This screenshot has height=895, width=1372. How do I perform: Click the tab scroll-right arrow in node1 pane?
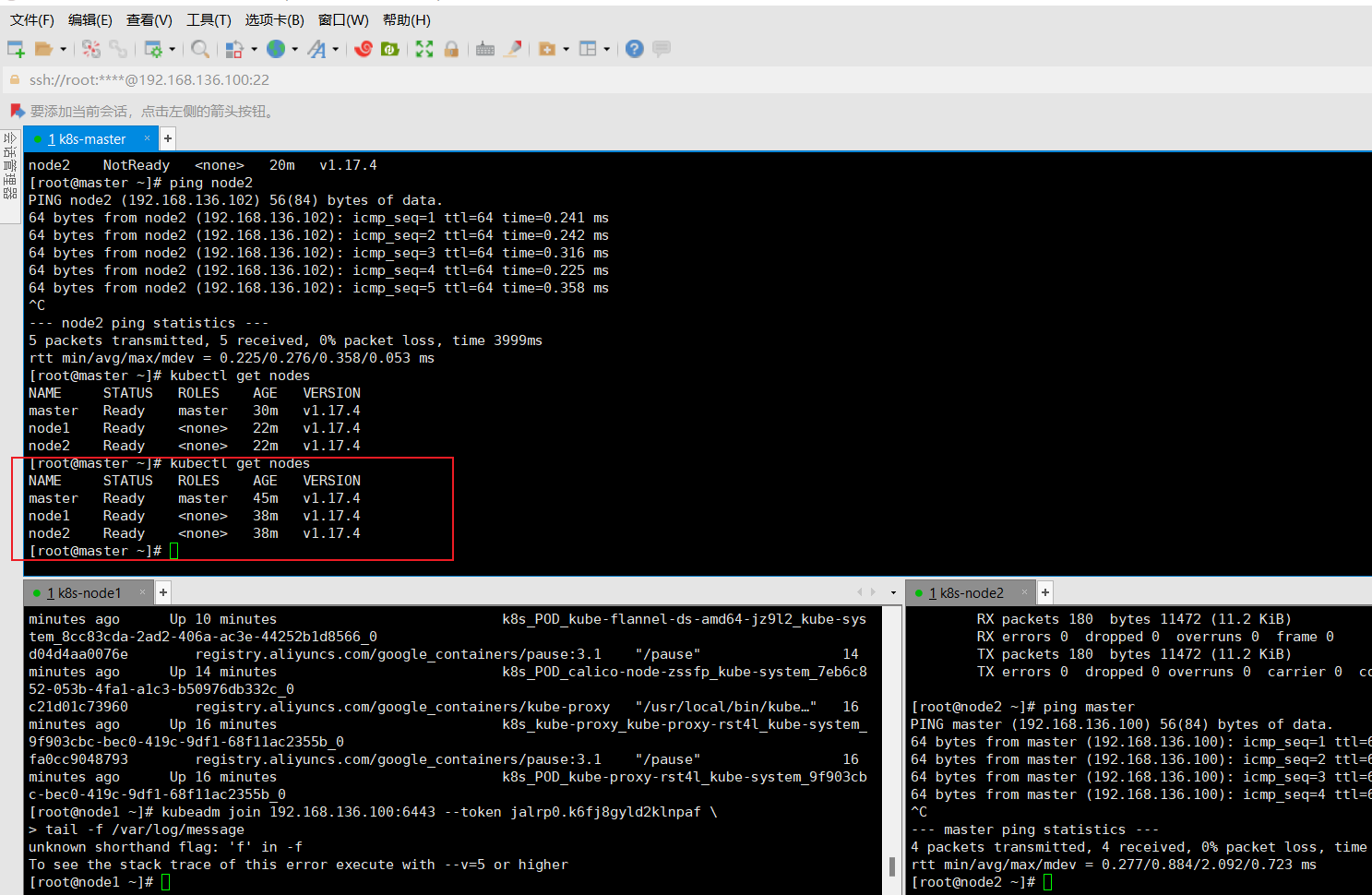click(x=873, y=592)
